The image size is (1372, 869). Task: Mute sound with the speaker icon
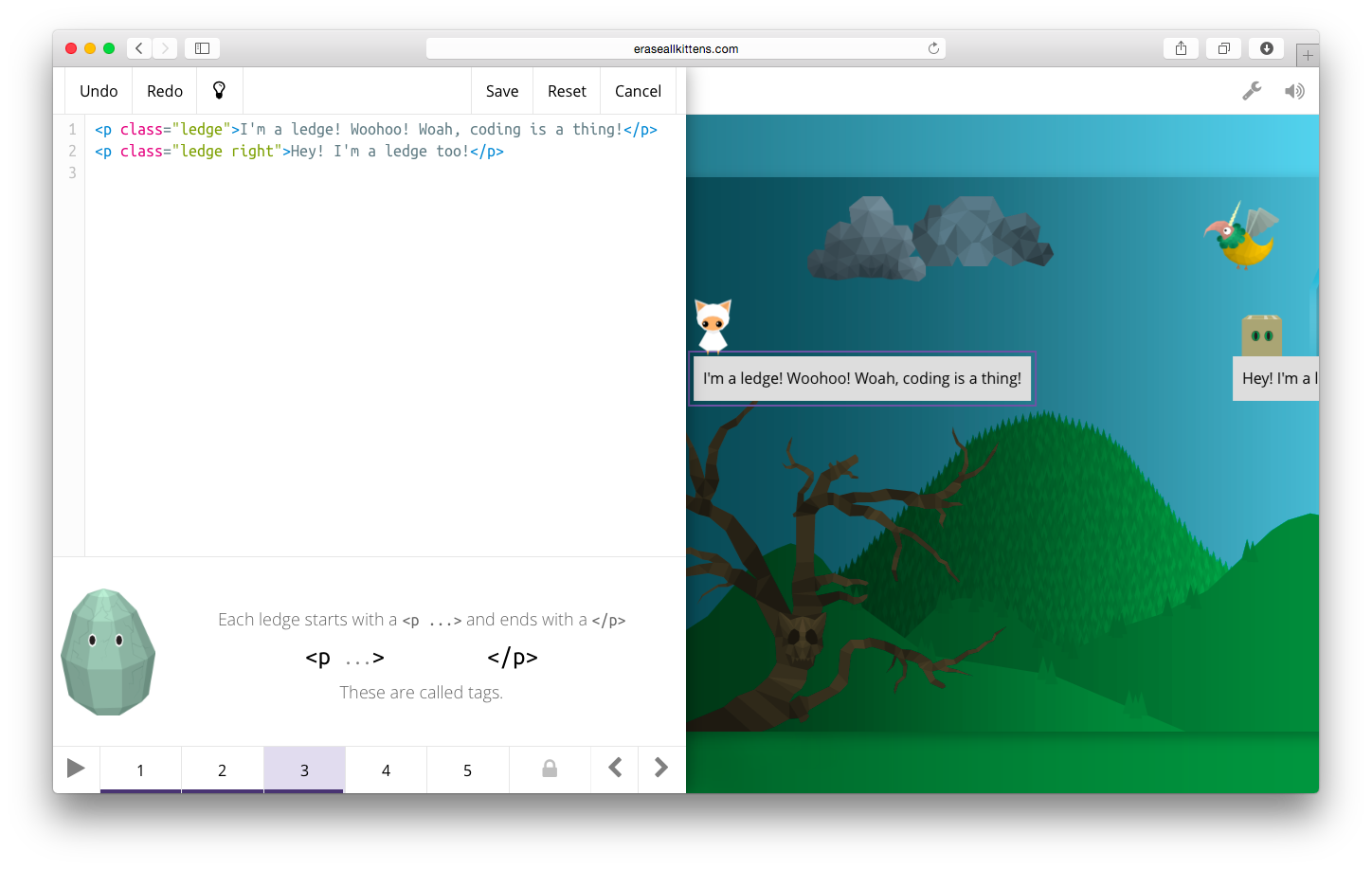pos(1294,91)
